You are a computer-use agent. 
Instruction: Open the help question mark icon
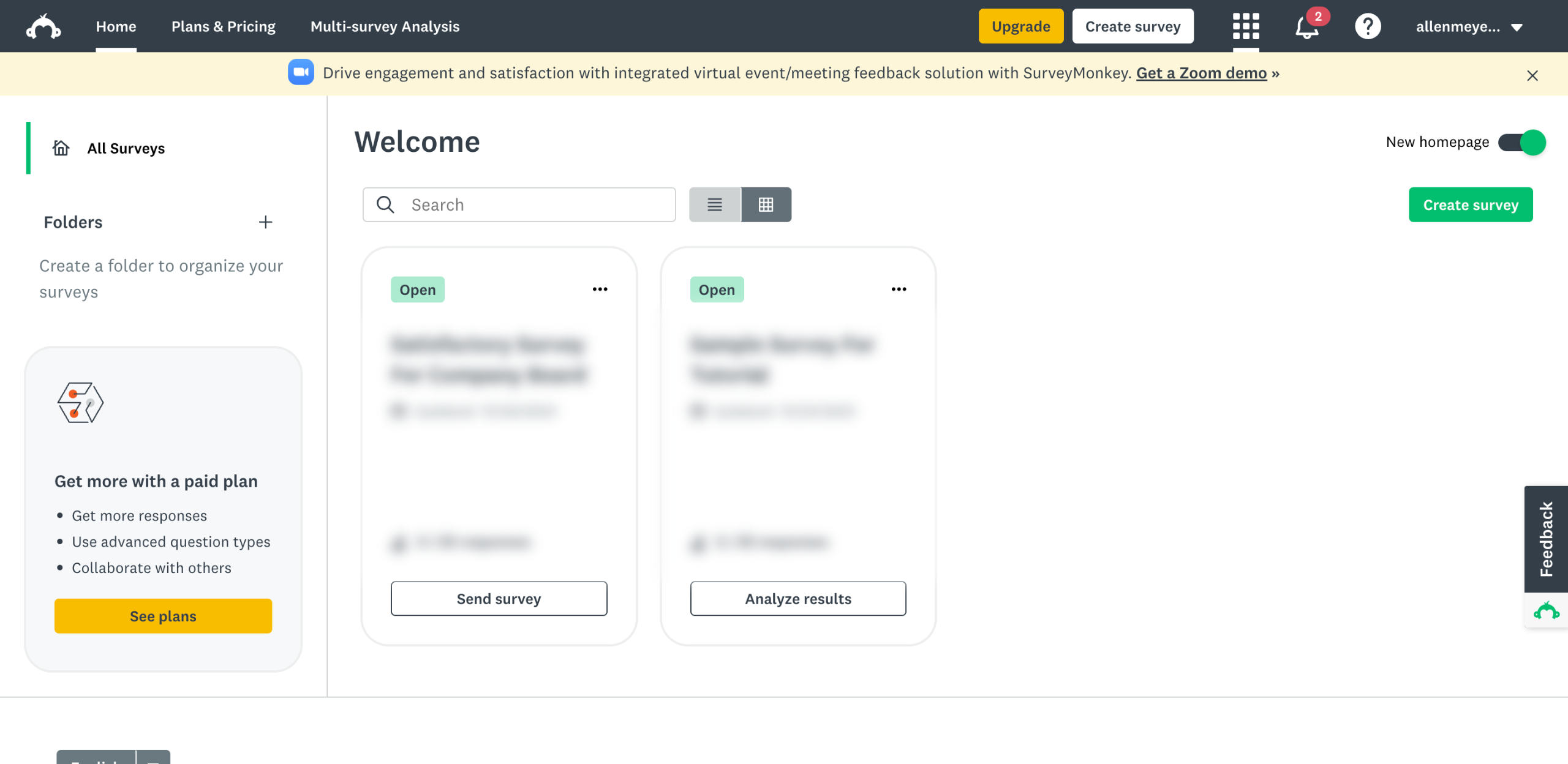[1368, 27]
